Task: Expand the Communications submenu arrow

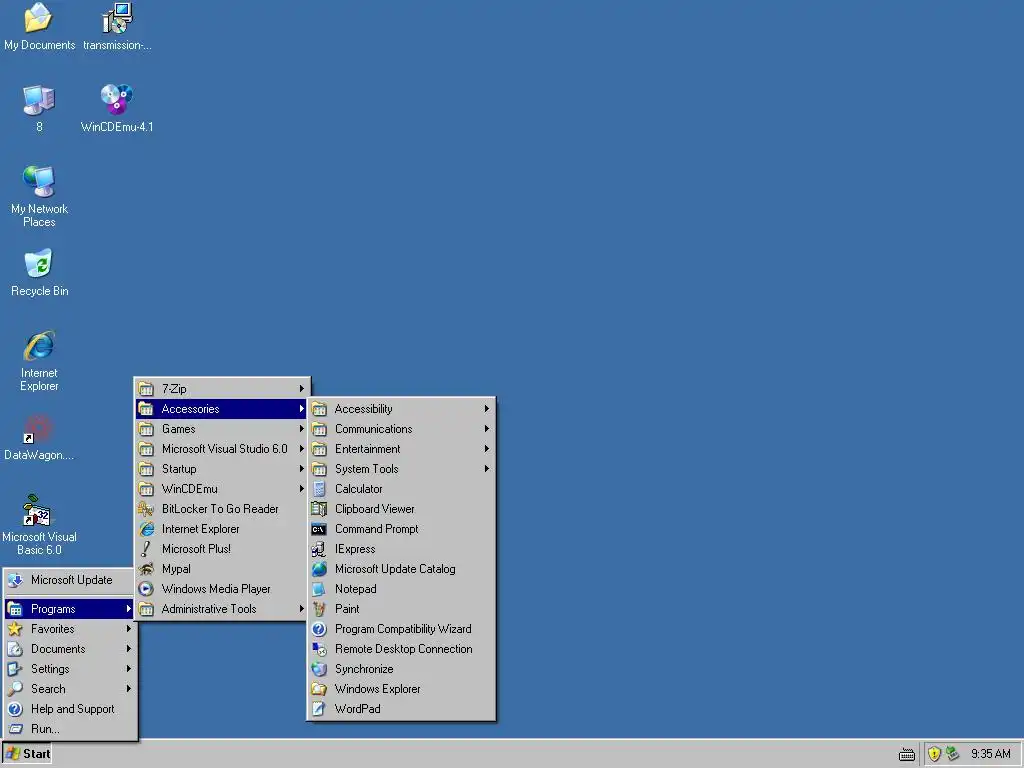Action: tap(487, 428)
